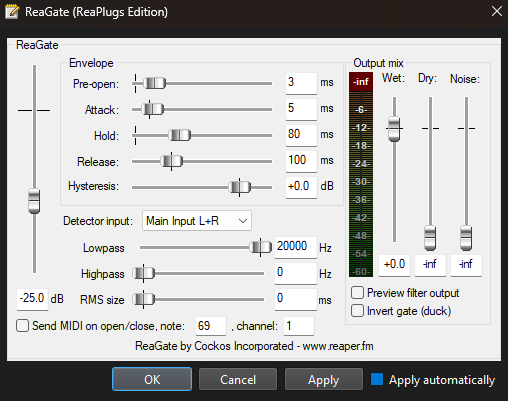The width and height of the screenshot is (508, 401).
Task: Click the Wet +0.0 value field
Action: 394,265
